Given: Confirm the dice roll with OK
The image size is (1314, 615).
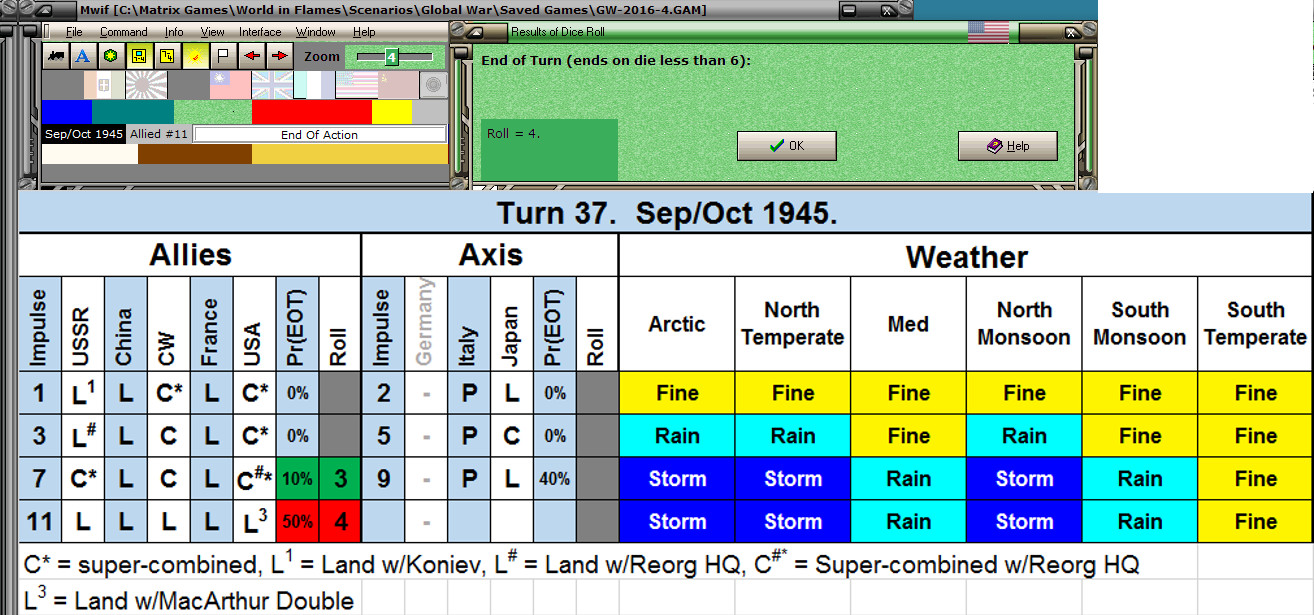Looking at the screenshot, I should [x=787, y=146].
